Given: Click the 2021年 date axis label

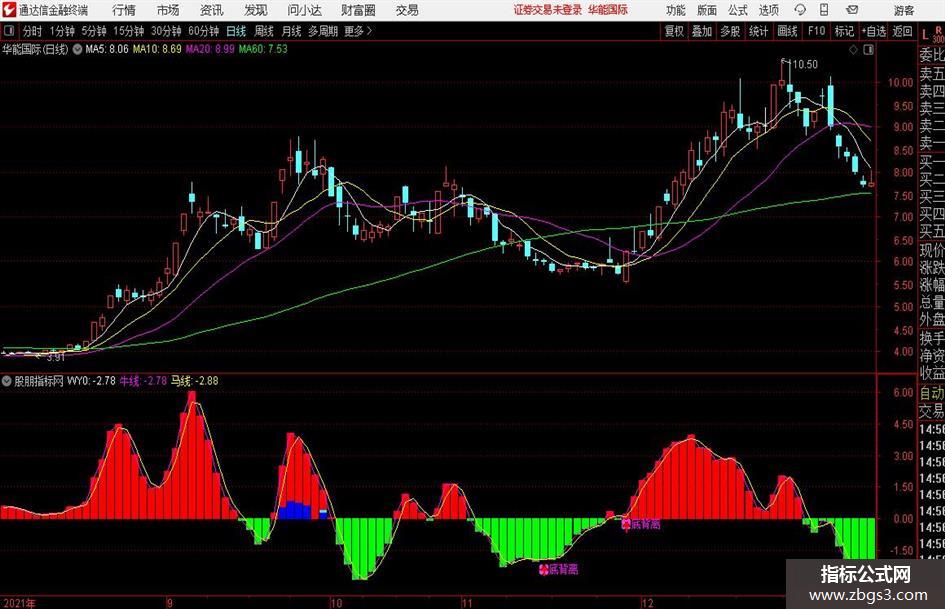Looking at the screenshot, I should click(x=19, y=603).
